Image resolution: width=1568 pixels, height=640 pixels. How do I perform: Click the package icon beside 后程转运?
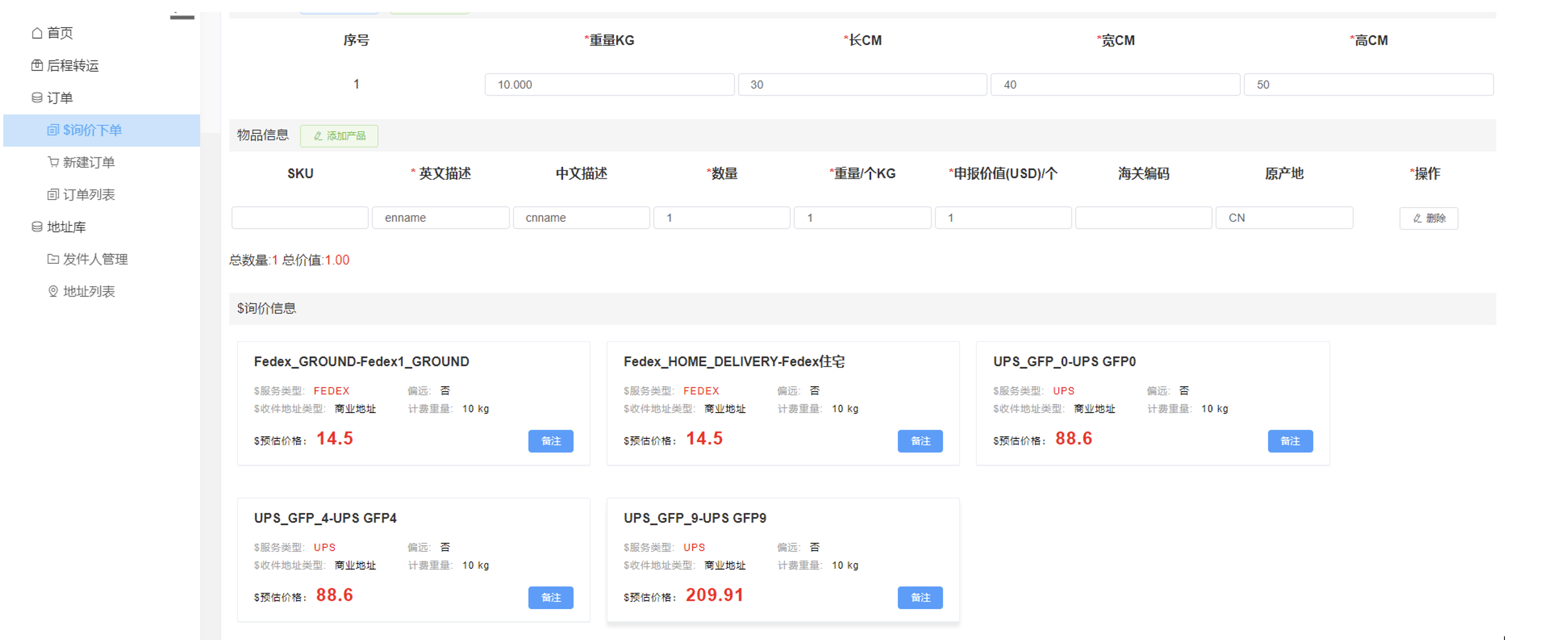pyautogui.click(x=37, y=65)
